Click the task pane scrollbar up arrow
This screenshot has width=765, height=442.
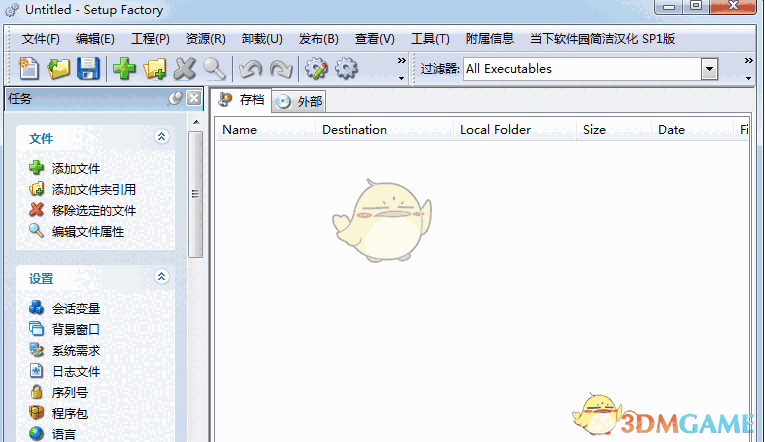pos(196,122)
